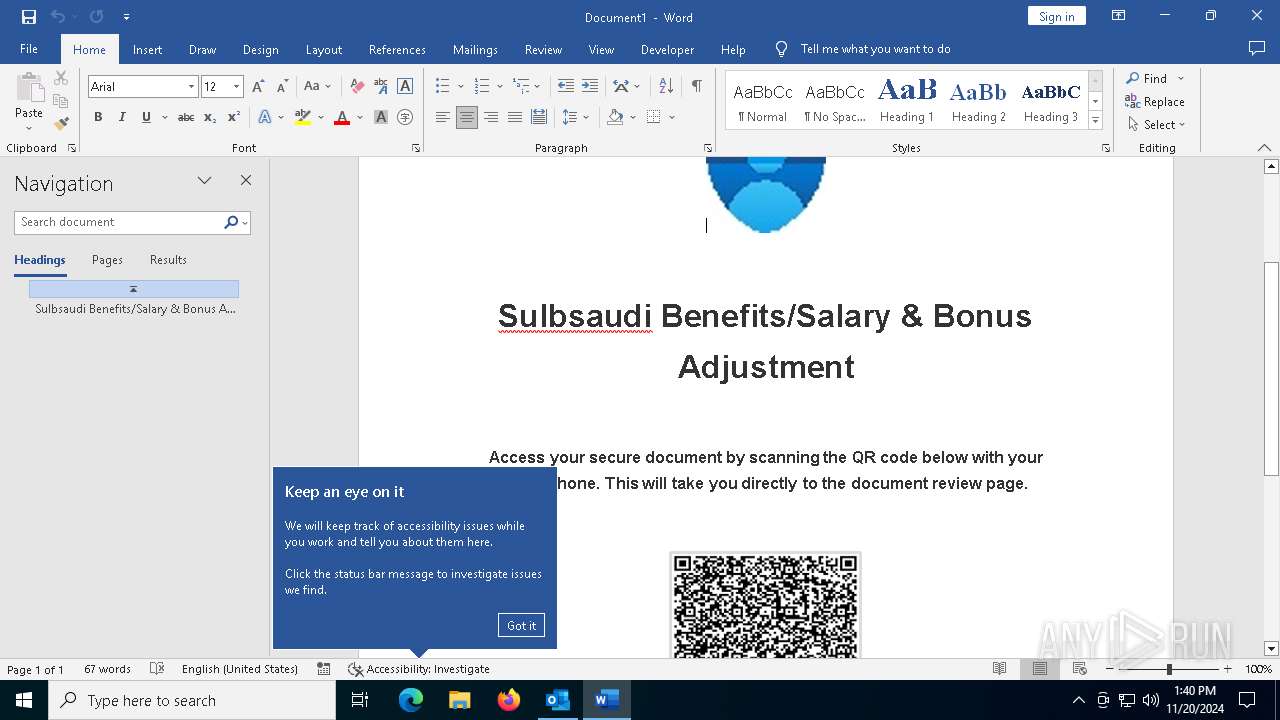This screenshot has height=720, width=1280.
Task: Open the File menu
Action: [29, 49]
